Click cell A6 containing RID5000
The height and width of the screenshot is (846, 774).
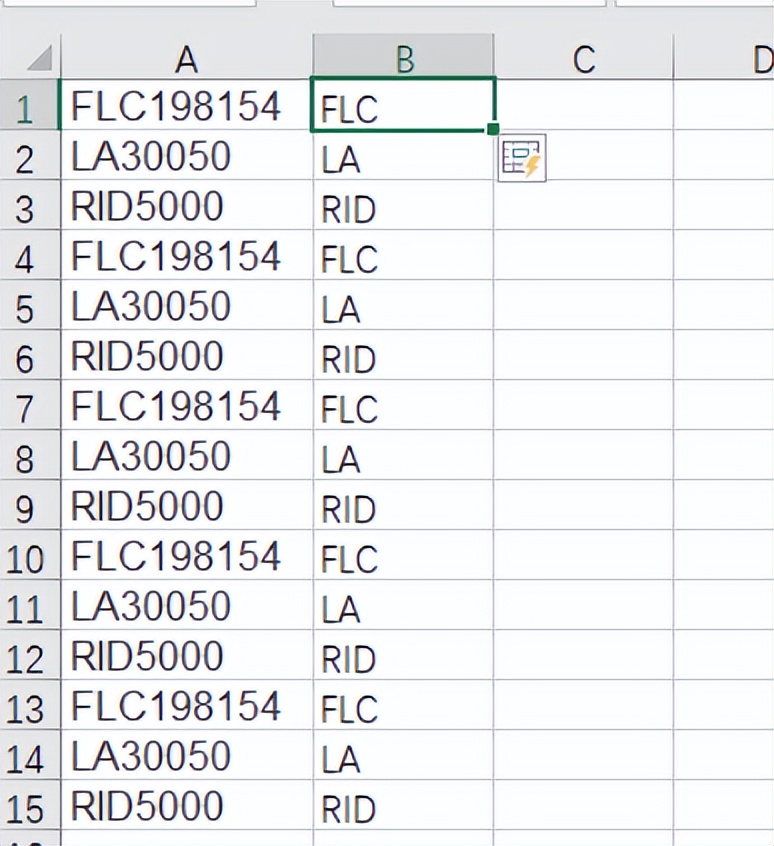[x=187, y=355]
